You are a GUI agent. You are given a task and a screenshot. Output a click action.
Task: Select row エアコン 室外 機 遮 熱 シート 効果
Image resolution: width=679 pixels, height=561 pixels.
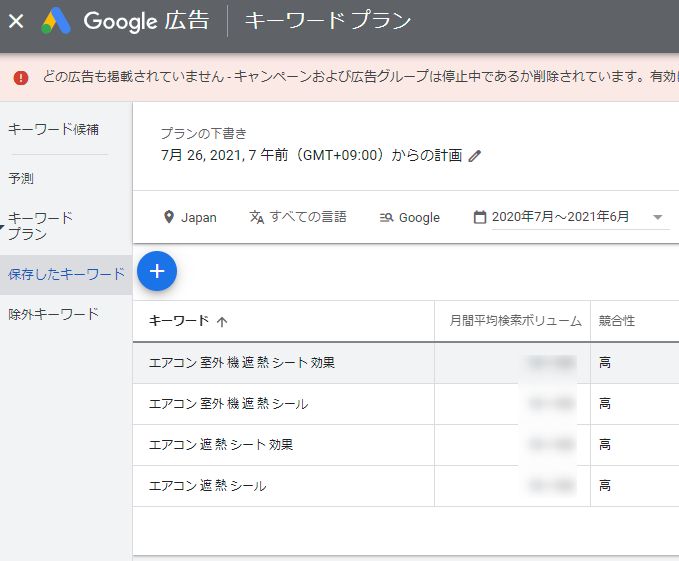coord(406,363)
